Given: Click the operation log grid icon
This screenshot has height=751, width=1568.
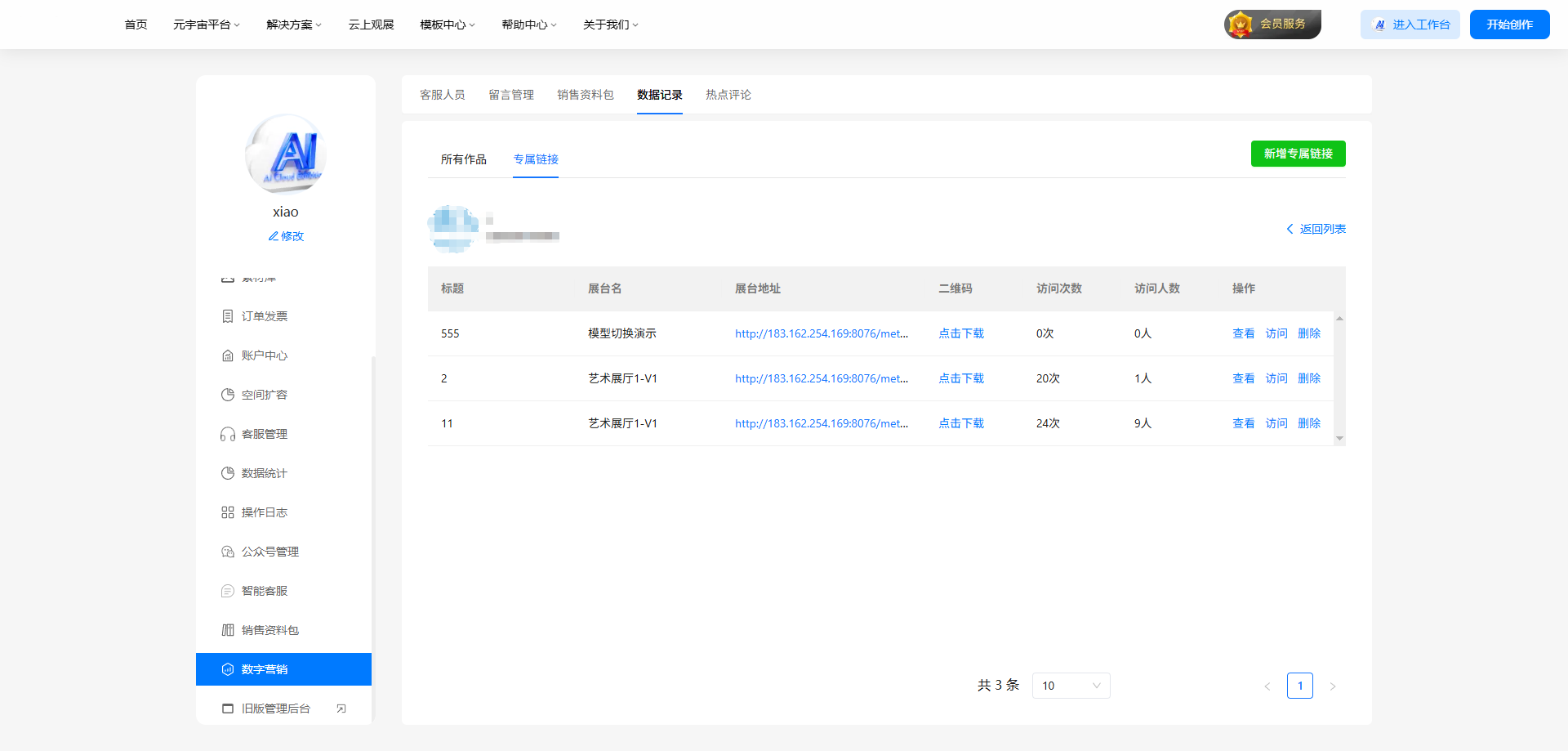Looking at the screenshot, I should [228, 512].
